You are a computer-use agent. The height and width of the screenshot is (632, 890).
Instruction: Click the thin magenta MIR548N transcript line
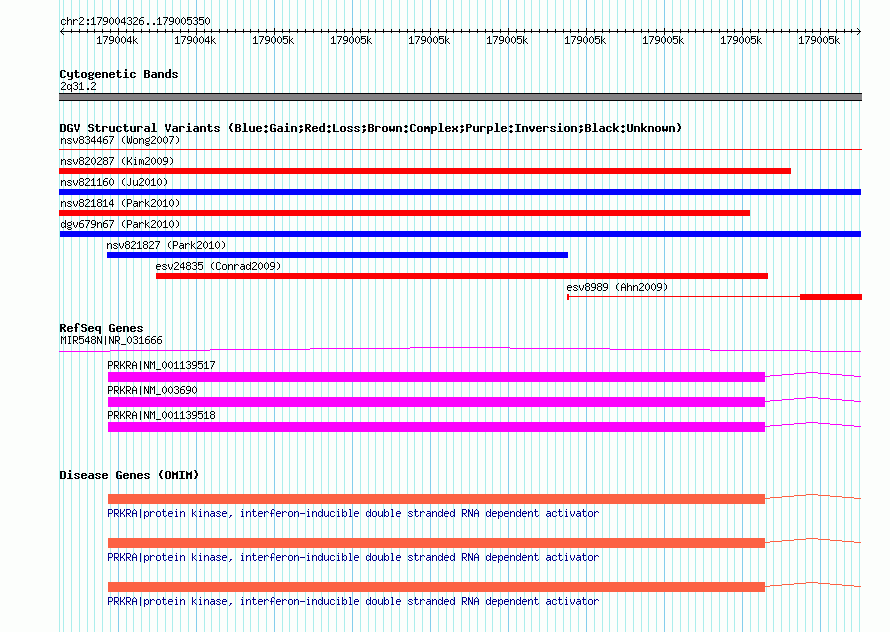[460, 349]
